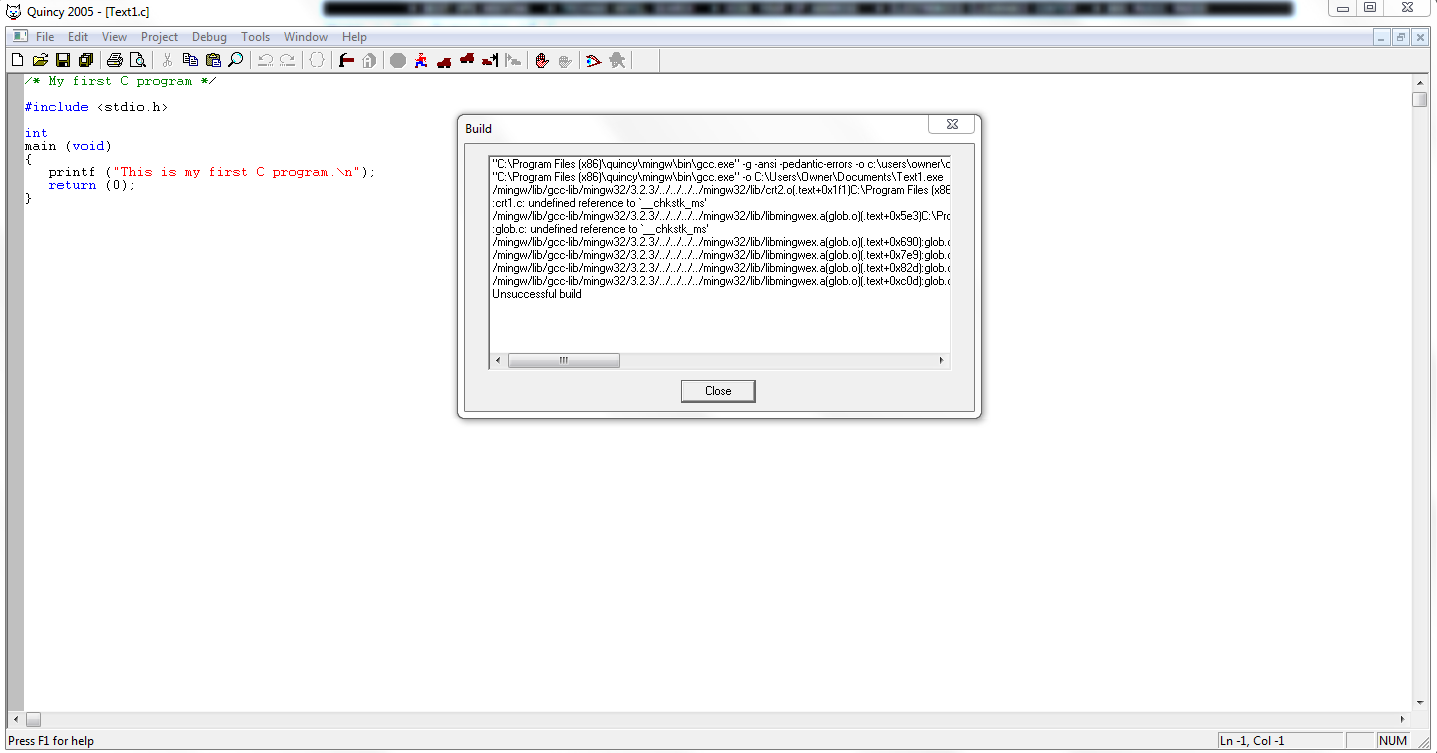Click the Paste clipboard icon
1437x753 pixels.
tap(213, 60)
